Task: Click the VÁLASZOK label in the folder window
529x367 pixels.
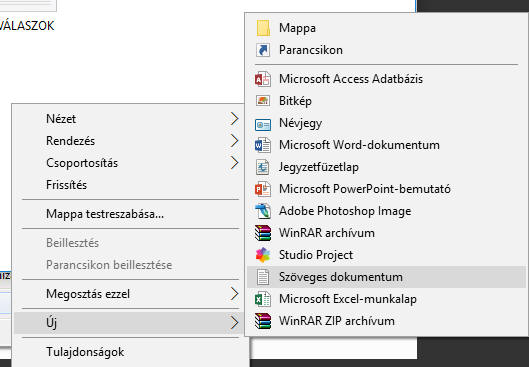Action: click(x=27, y=26)
